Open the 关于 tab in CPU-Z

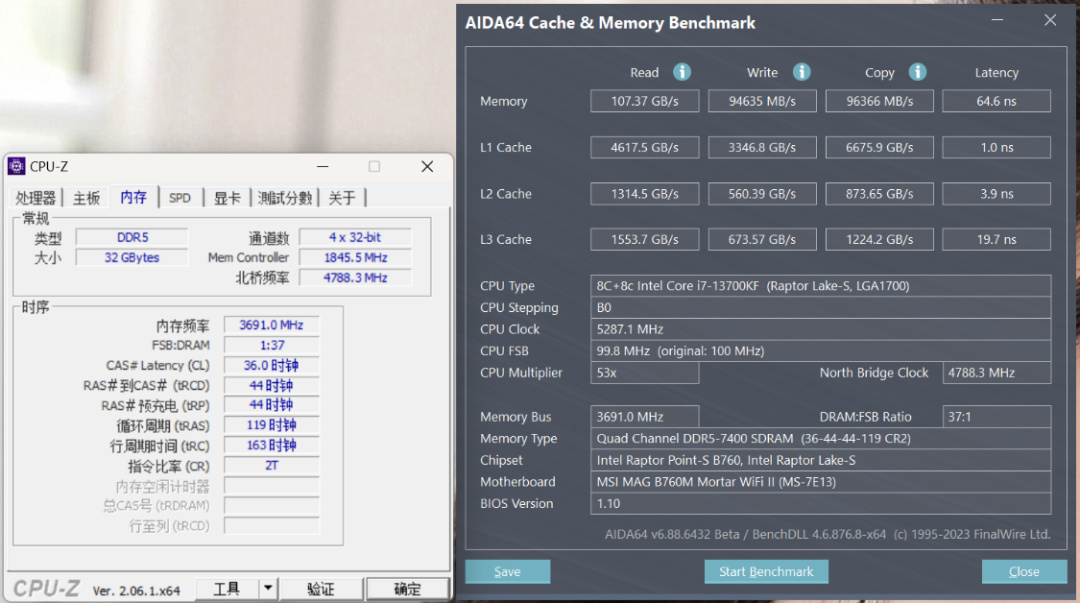[x=342, y=198]
